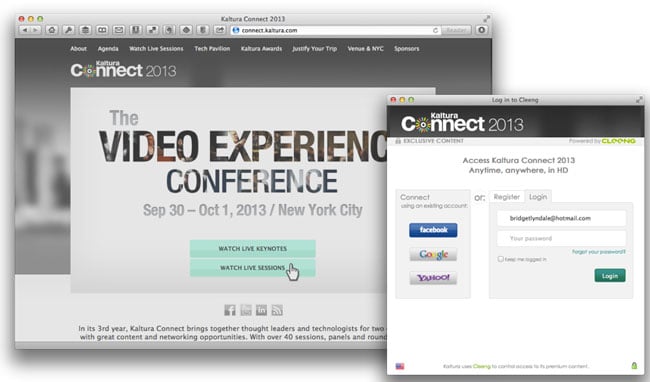Select the Login tab
This screenshot has height=382, width=650.
click(x=538, y=197)
